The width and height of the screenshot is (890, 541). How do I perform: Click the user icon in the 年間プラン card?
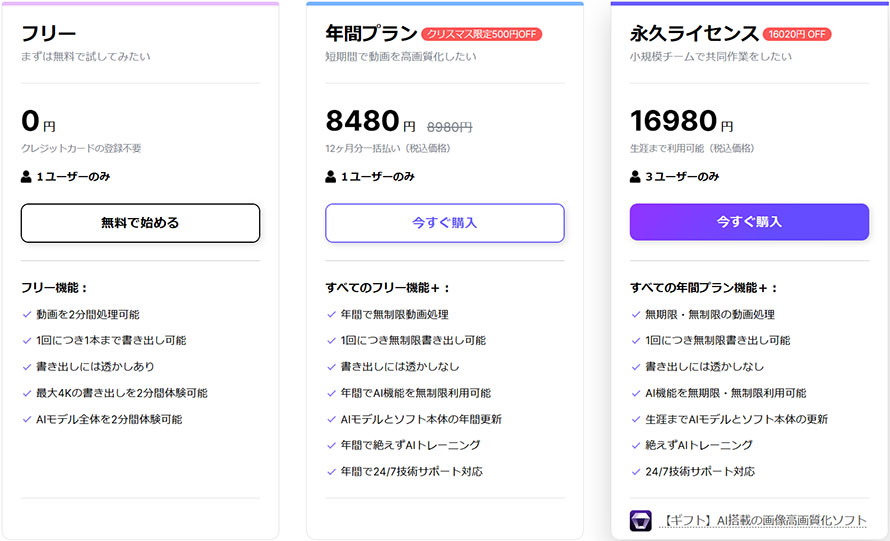click(331, 176)
